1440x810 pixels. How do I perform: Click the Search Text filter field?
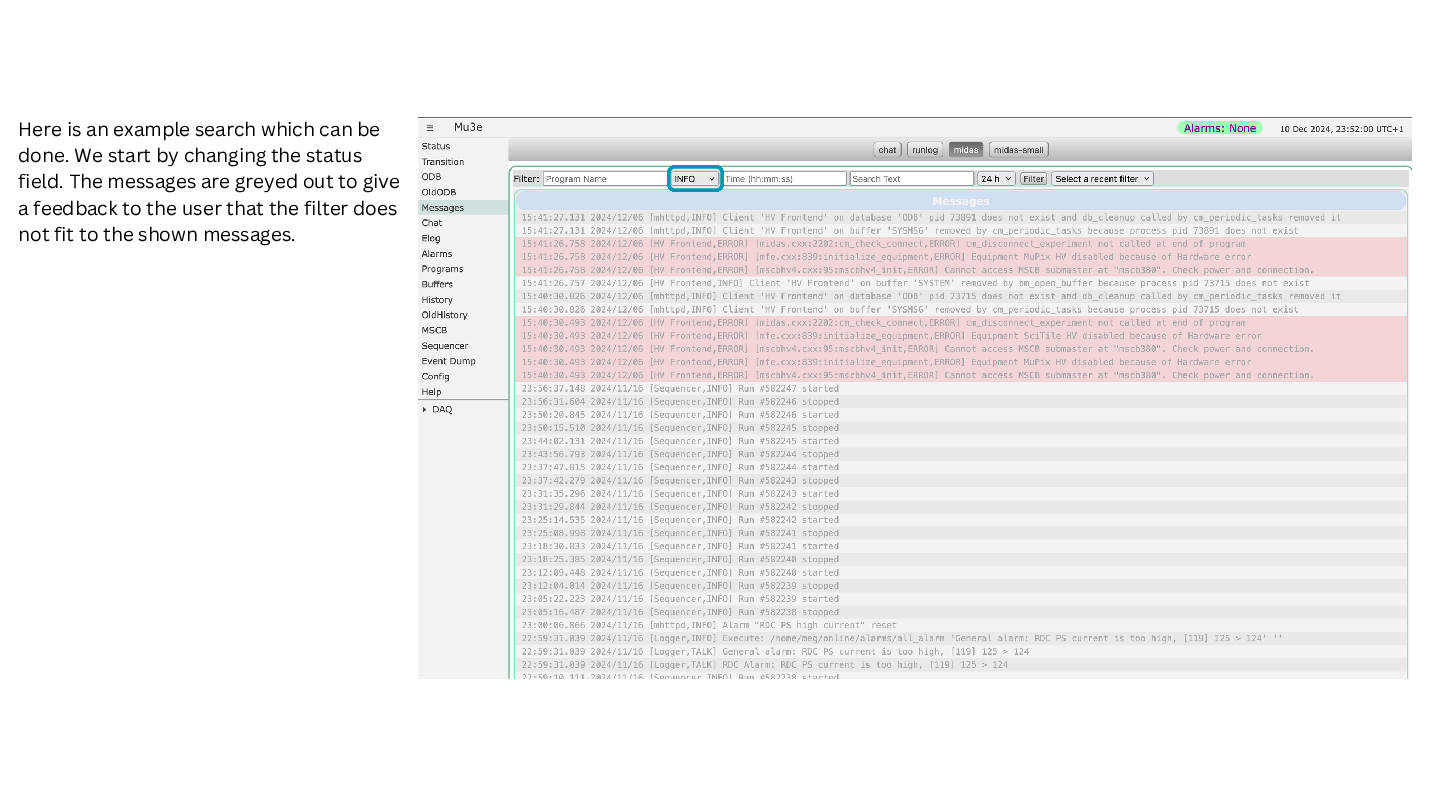coord(912,179)
